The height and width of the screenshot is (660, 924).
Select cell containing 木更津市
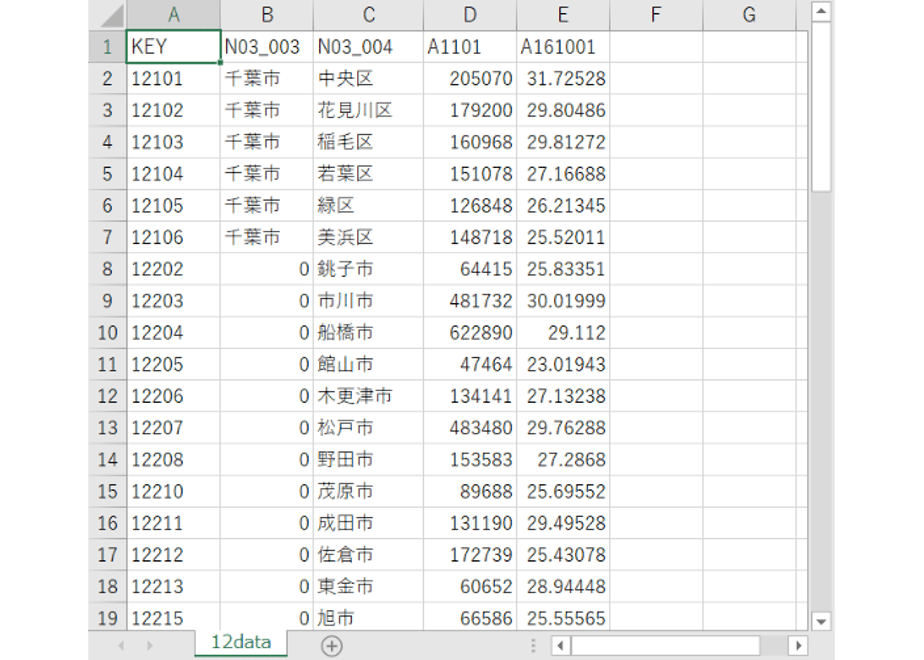(x=368, y=396)
